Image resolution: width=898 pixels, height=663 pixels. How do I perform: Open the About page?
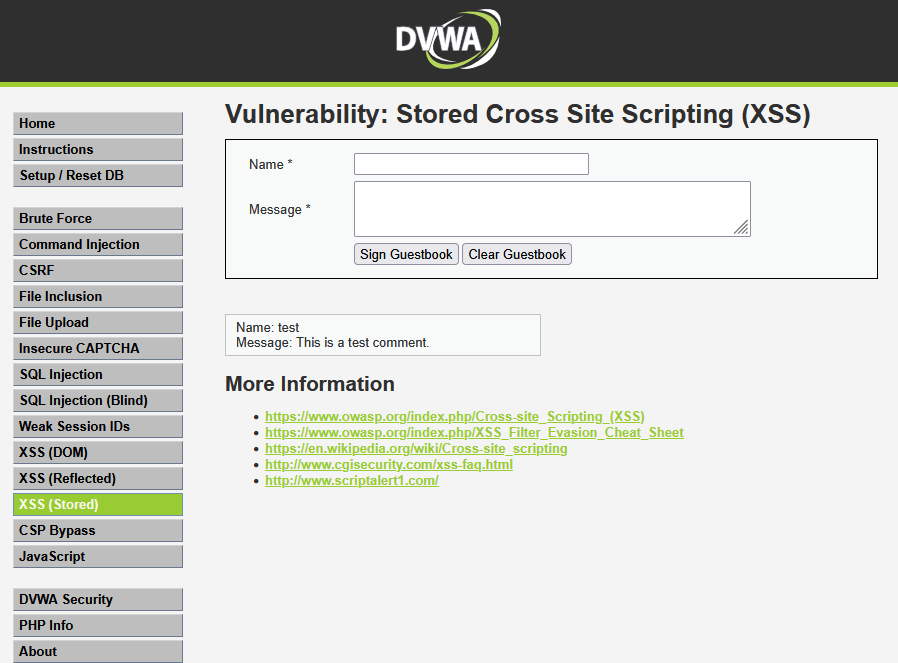click(x=98, y=652)
